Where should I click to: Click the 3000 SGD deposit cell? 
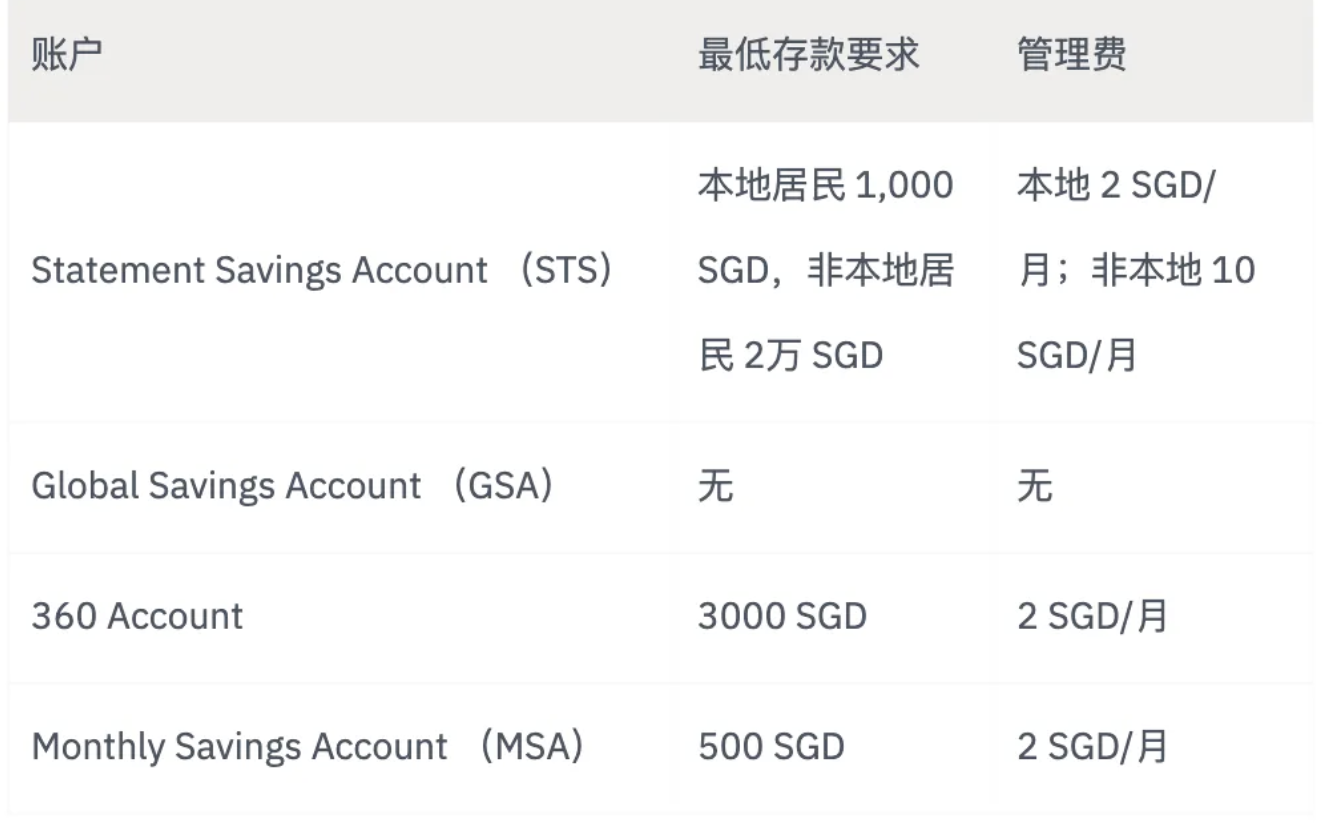click(x=782, y=616)
